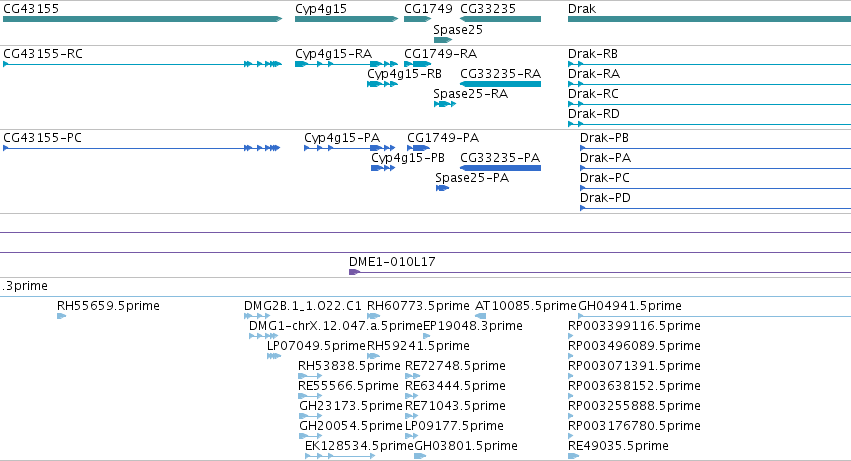Click the Cyp4g15-PB protein label
Image resolution: width=851 pixels, height=461 pixels.
(x=408, y=158)
